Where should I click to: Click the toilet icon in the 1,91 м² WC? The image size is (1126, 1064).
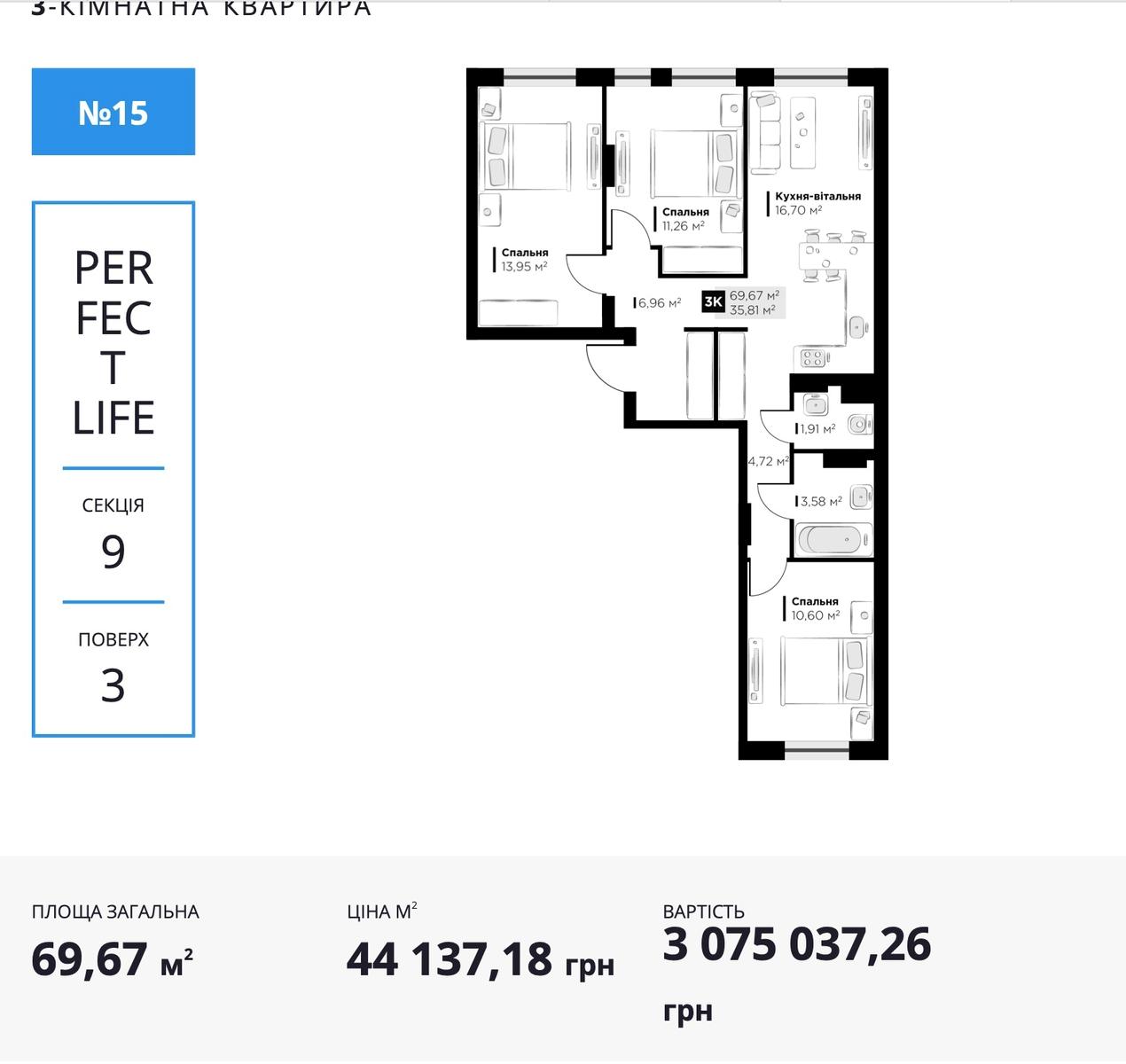pos(859,425)
